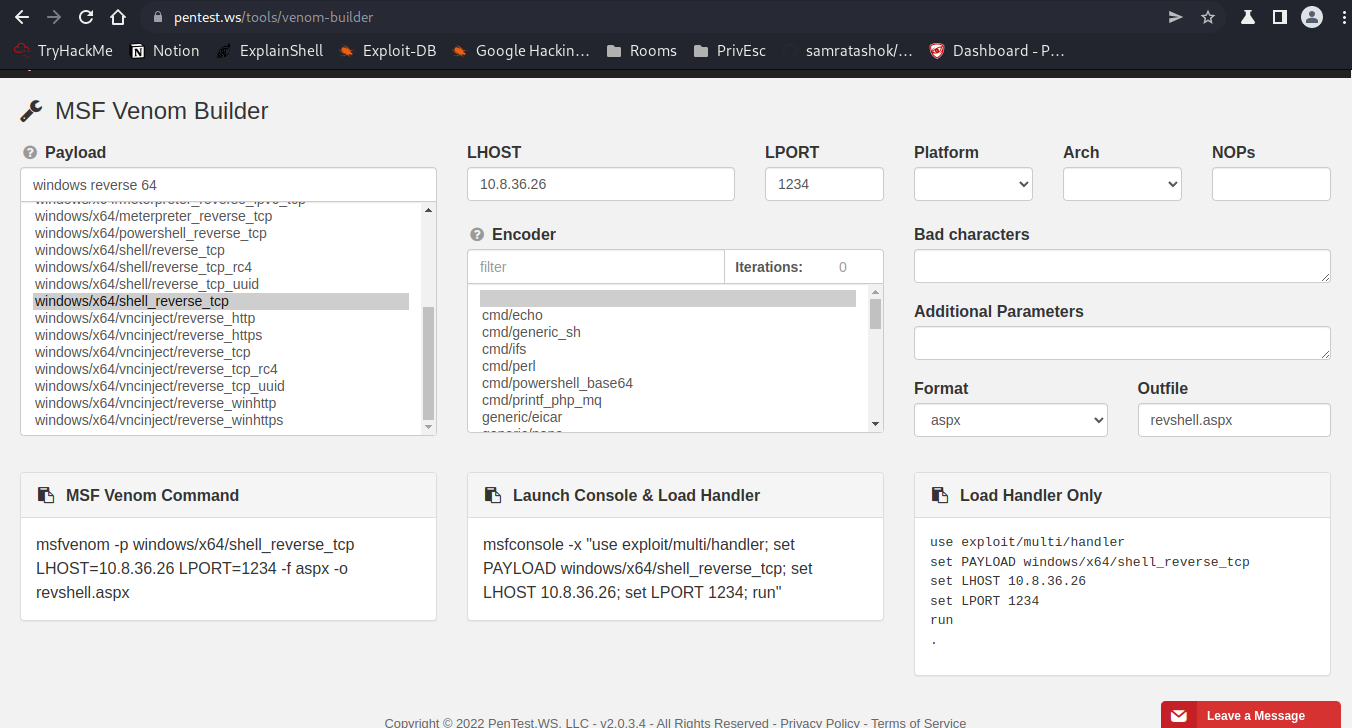Show help for the Payload question mark
1352x728 pixels.
[30, 153]
